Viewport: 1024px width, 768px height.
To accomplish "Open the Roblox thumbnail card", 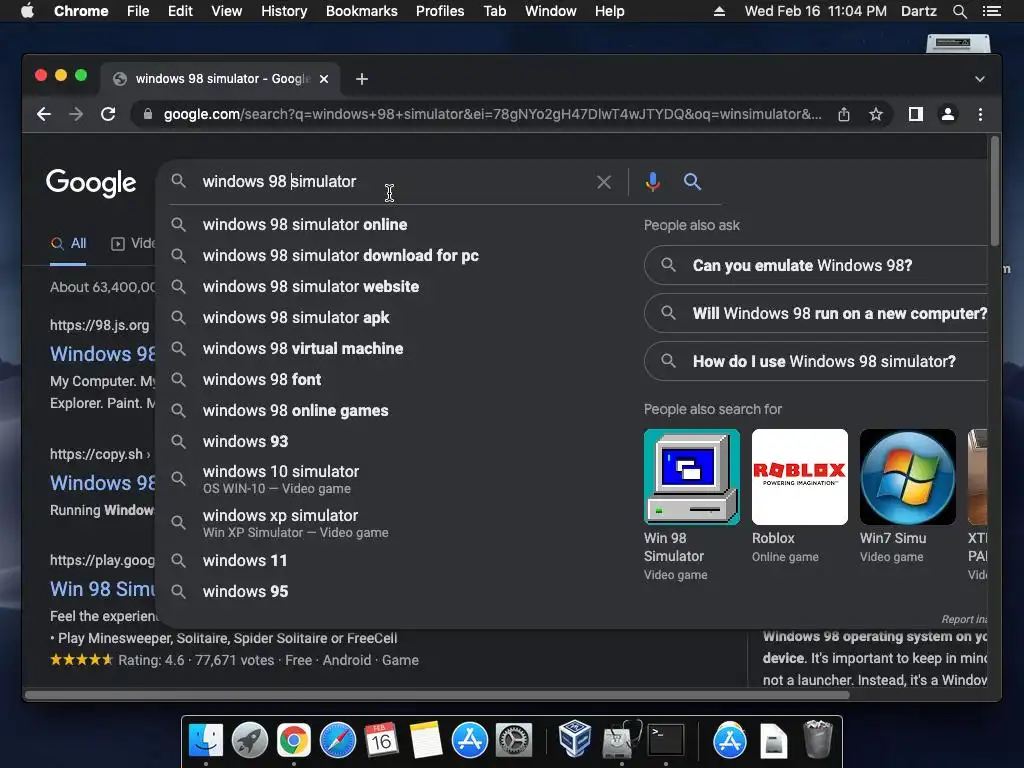I will [799, 477].
